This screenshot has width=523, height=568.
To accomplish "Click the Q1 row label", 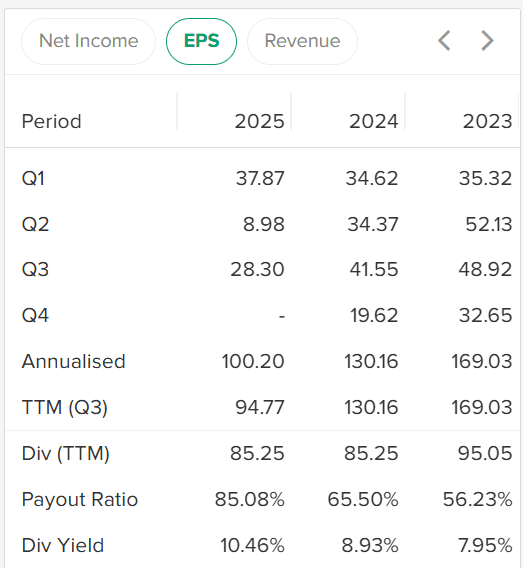I will [x=33, y=178].
